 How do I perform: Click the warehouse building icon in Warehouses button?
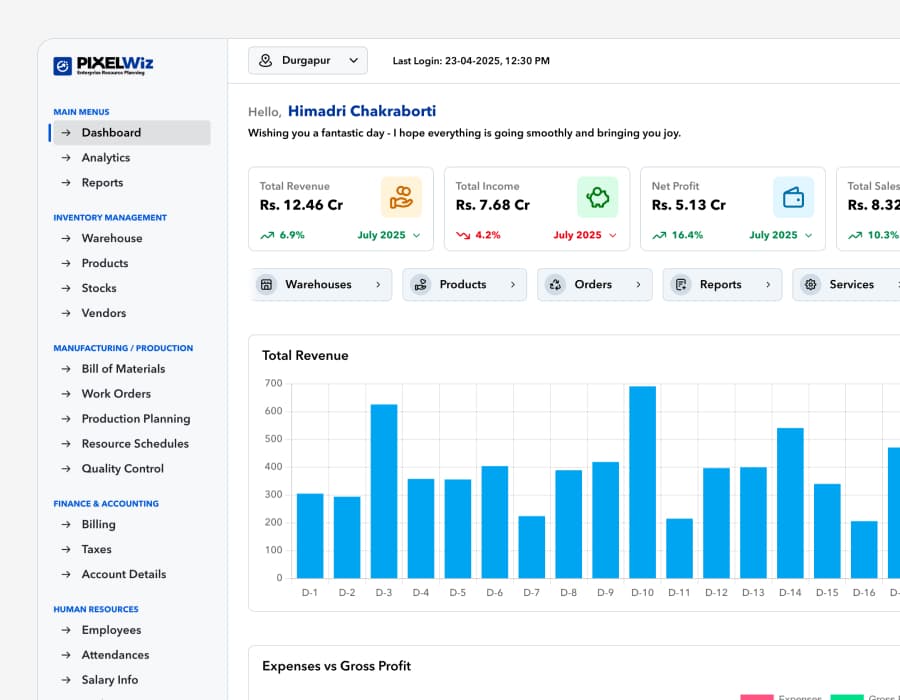click(266, 285)
